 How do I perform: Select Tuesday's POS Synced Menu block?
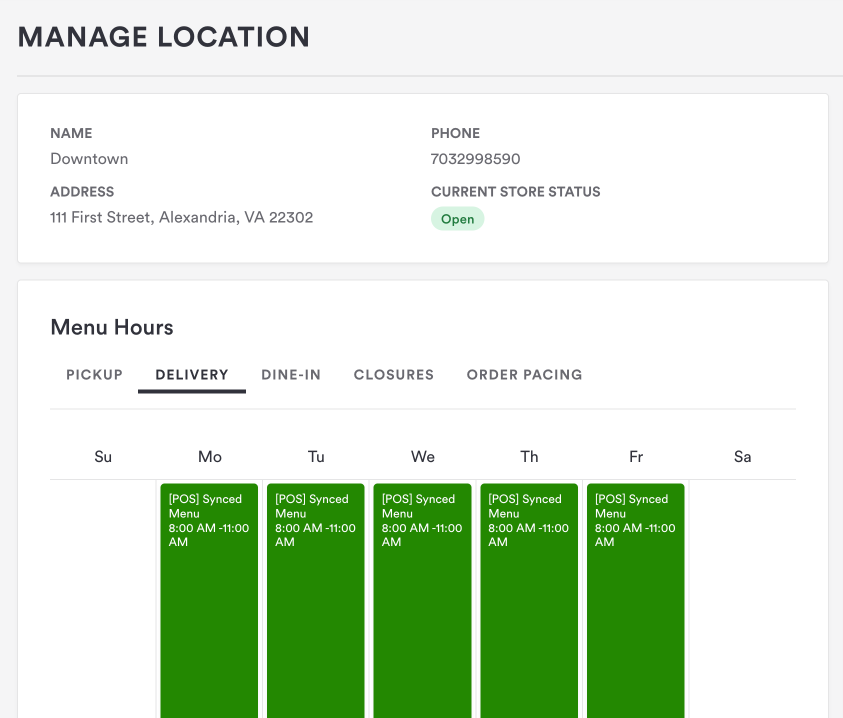[316, 600]
